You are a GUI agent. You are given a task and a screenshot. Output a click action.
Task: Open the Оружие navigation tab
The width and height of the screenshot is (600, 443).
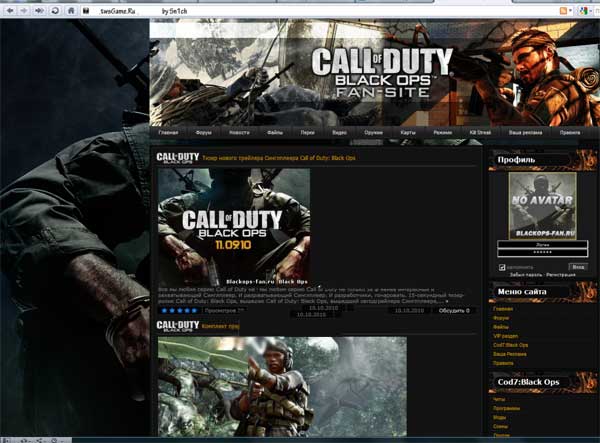tap(373, 132)
